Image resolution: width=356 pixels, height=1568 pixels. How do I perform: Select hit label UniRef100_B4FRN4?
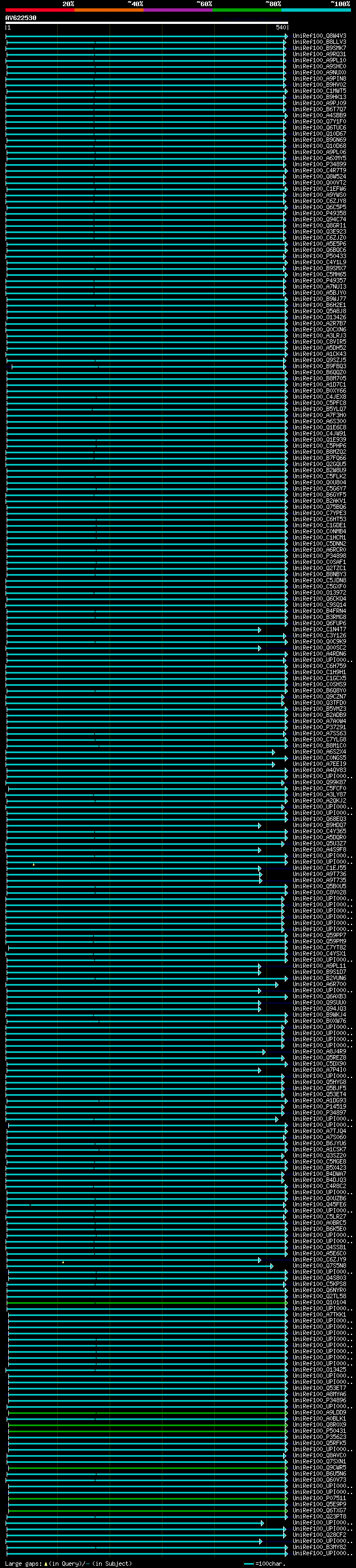click(319, 611)
